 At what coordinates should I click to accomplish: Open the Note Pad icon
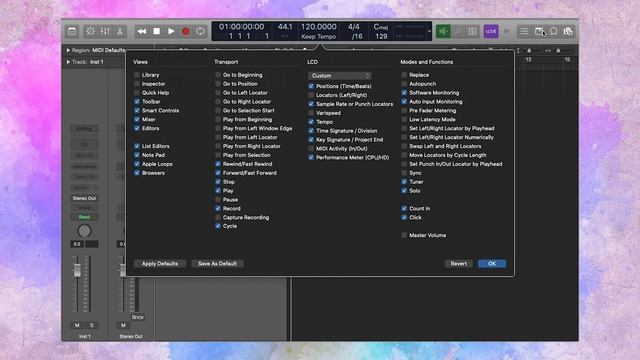[x=539, y=31]
